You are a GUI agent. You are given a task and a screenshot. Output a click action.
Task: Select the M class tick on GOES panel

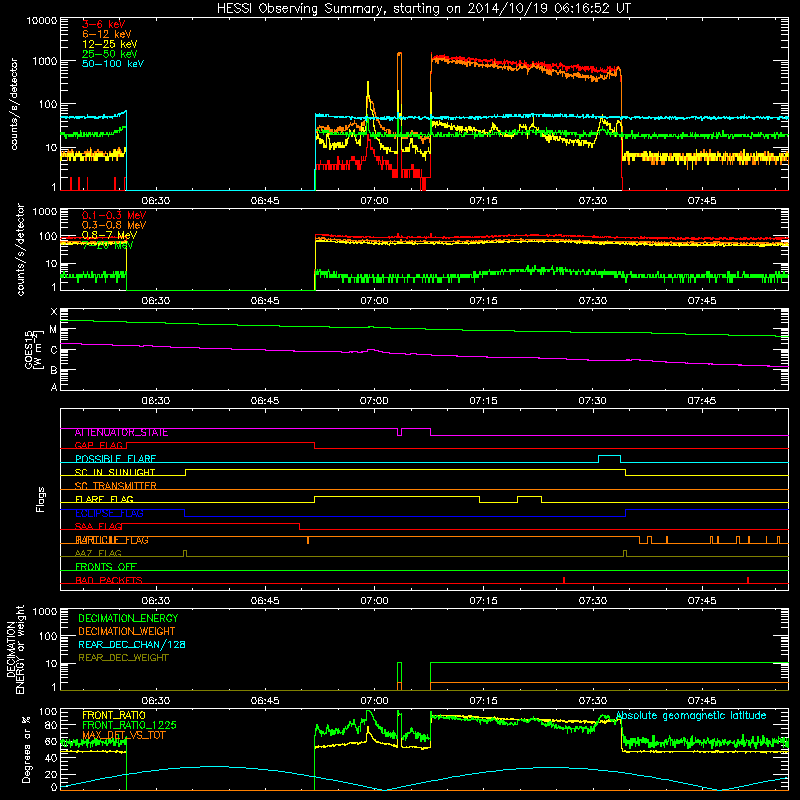pos(53,330)
